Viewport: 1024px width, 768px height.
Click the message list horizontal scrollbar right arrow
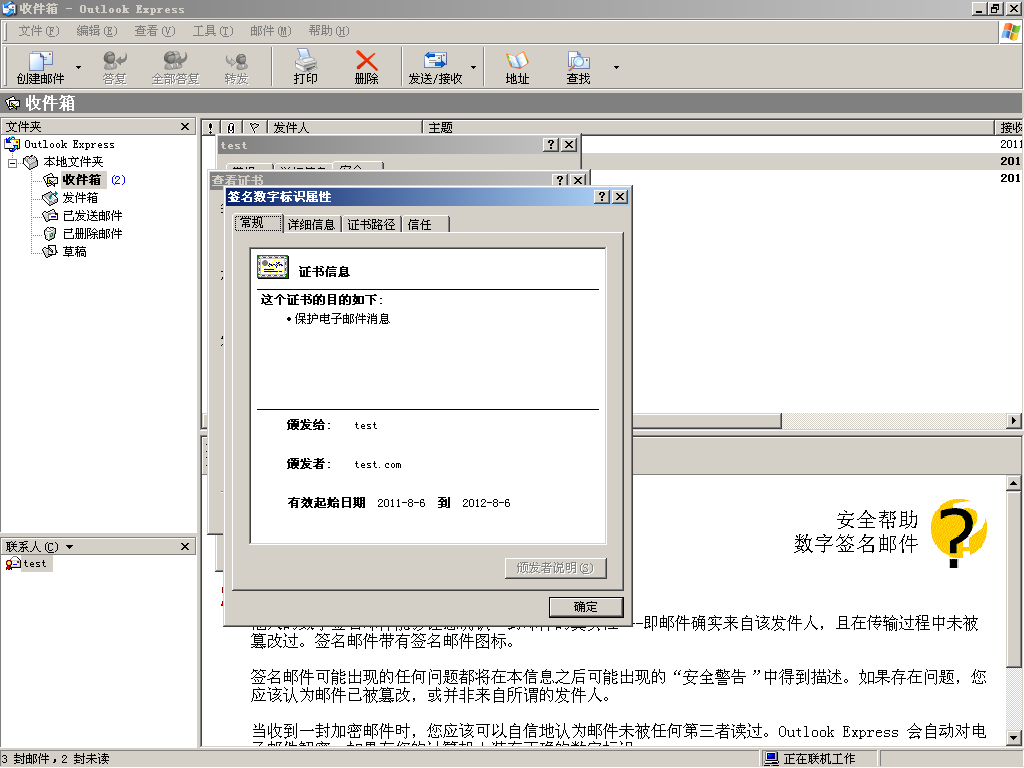pyautogui.click(x=1014, y=421)
